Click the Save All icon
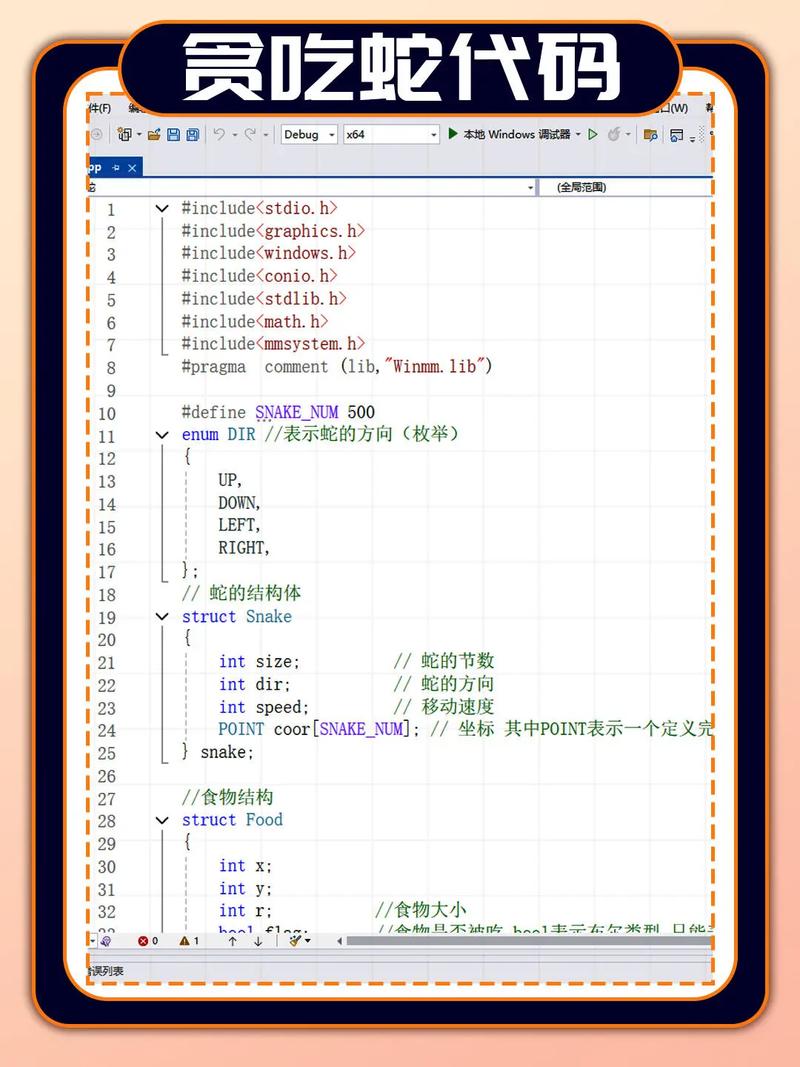800x1067 pixels. [x=192, y=133]
